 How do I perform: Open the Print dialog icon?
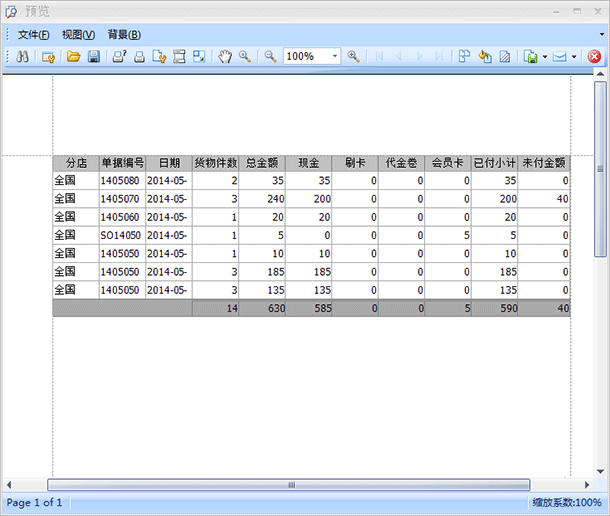click(x=119, y=57)
